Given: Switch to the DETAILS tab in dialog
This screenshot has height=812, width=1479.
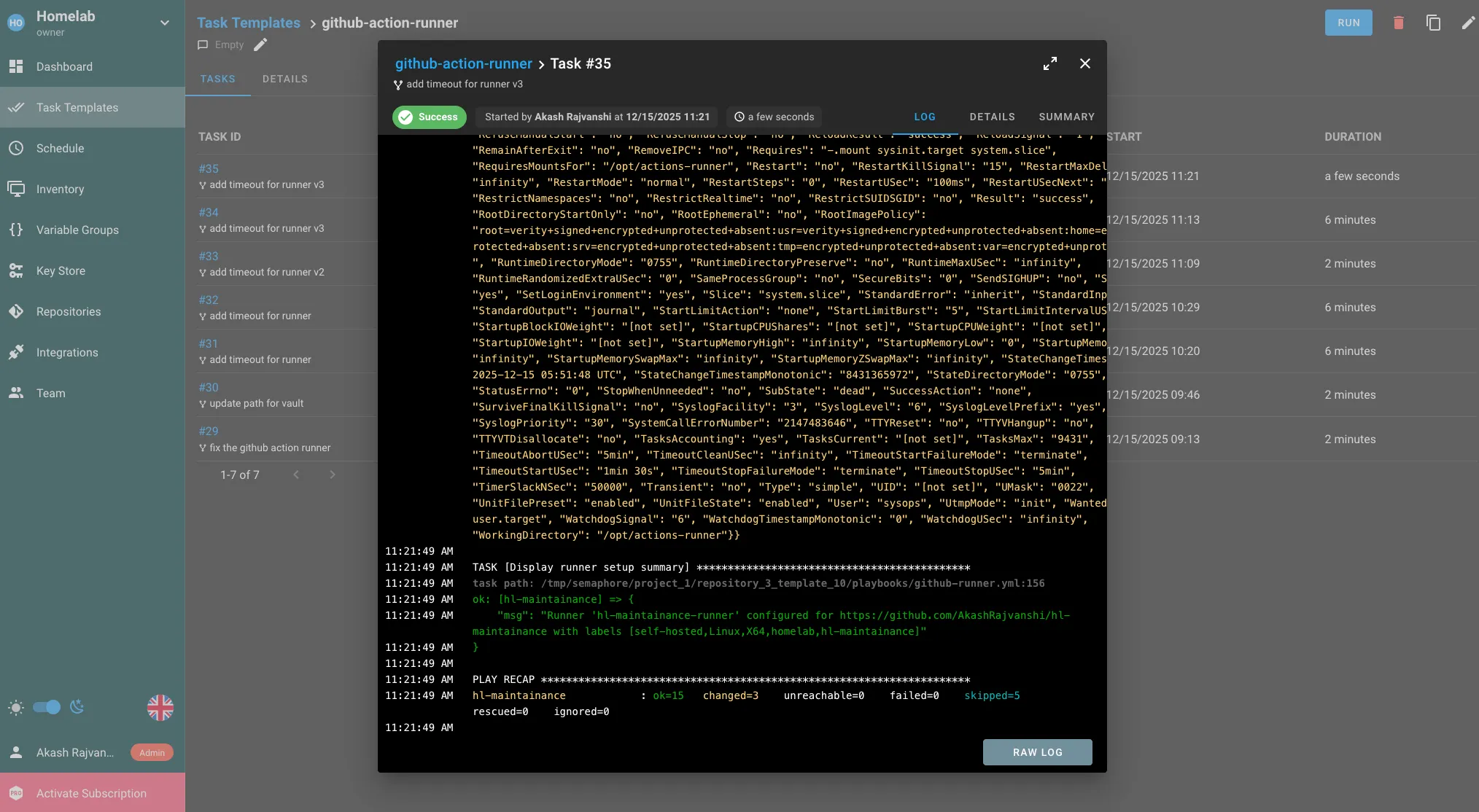Looking at the screenshot, I should pyautogui.click(x=992, y=117).
